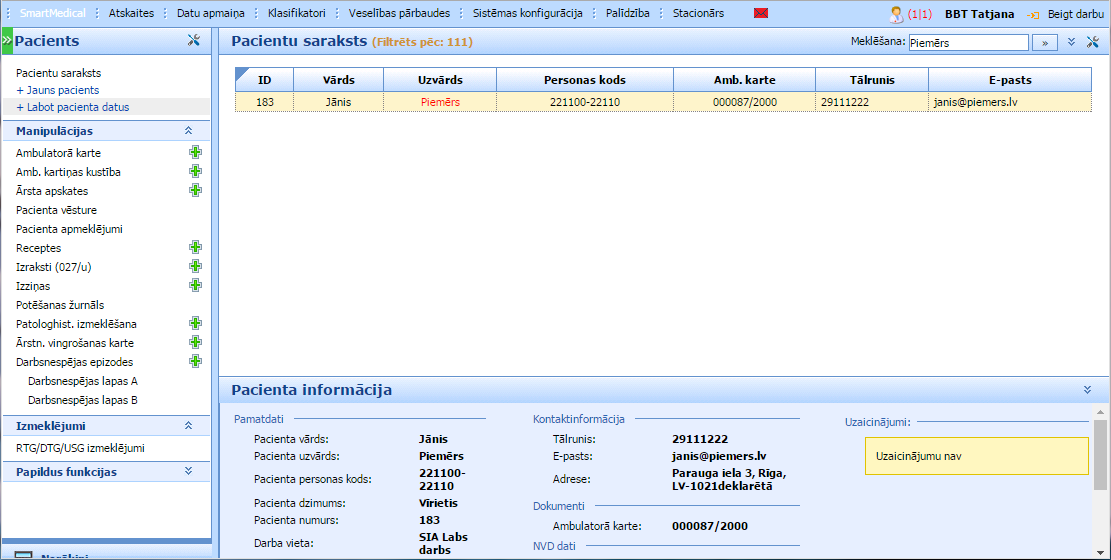Add new Ārsta apskates via plus icon
The height and width of the screenshot is (560, 1111).
tap(195, 191)
